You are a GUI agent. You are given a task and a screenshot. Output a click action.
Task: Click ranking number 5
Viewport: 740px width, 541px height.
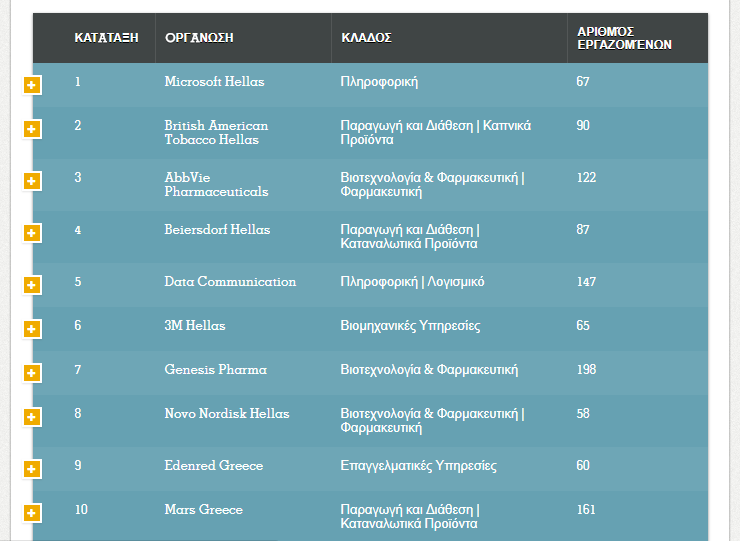pos(78,282)
